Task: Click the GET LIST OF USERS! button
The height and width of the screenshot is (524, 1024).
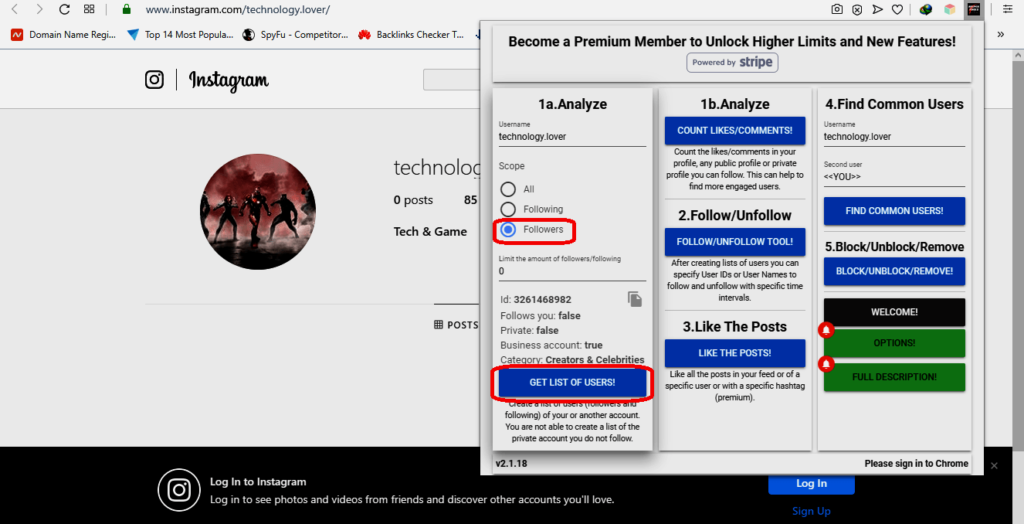Action: [x=572, y=382]
